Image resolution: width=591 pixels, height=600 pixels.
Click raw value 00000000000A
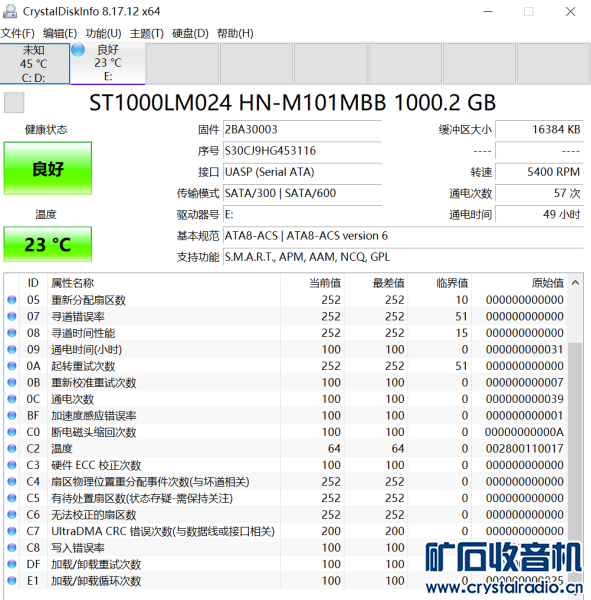[x=524, y=432]
